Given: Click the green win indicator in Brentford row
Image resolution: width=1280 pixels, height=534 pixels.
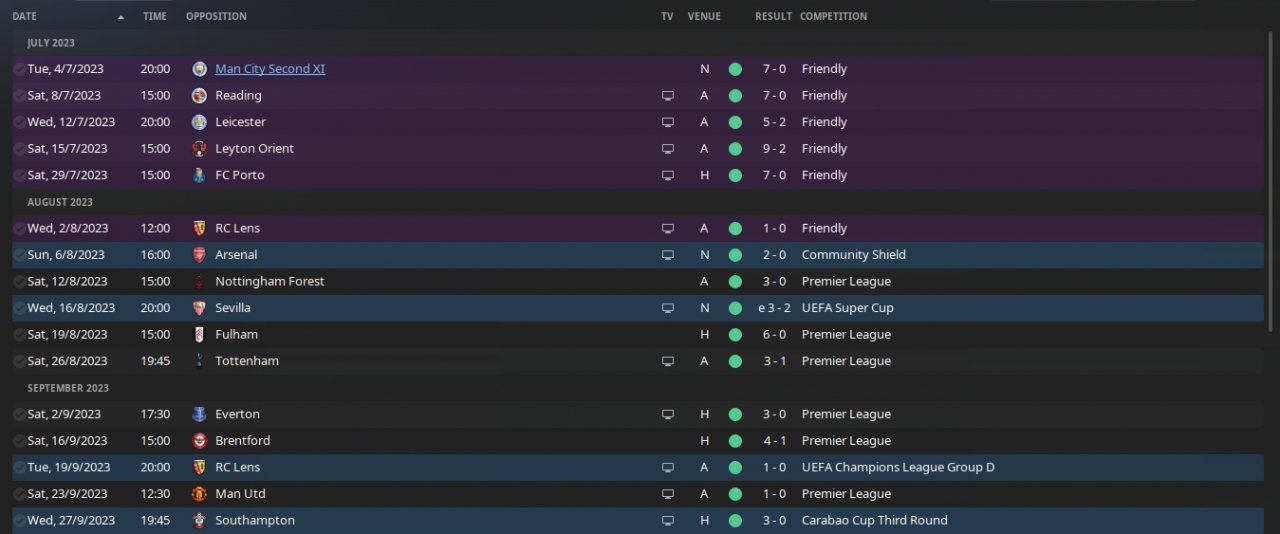Looking at the screenshot, I should click(x=735, y=441).
